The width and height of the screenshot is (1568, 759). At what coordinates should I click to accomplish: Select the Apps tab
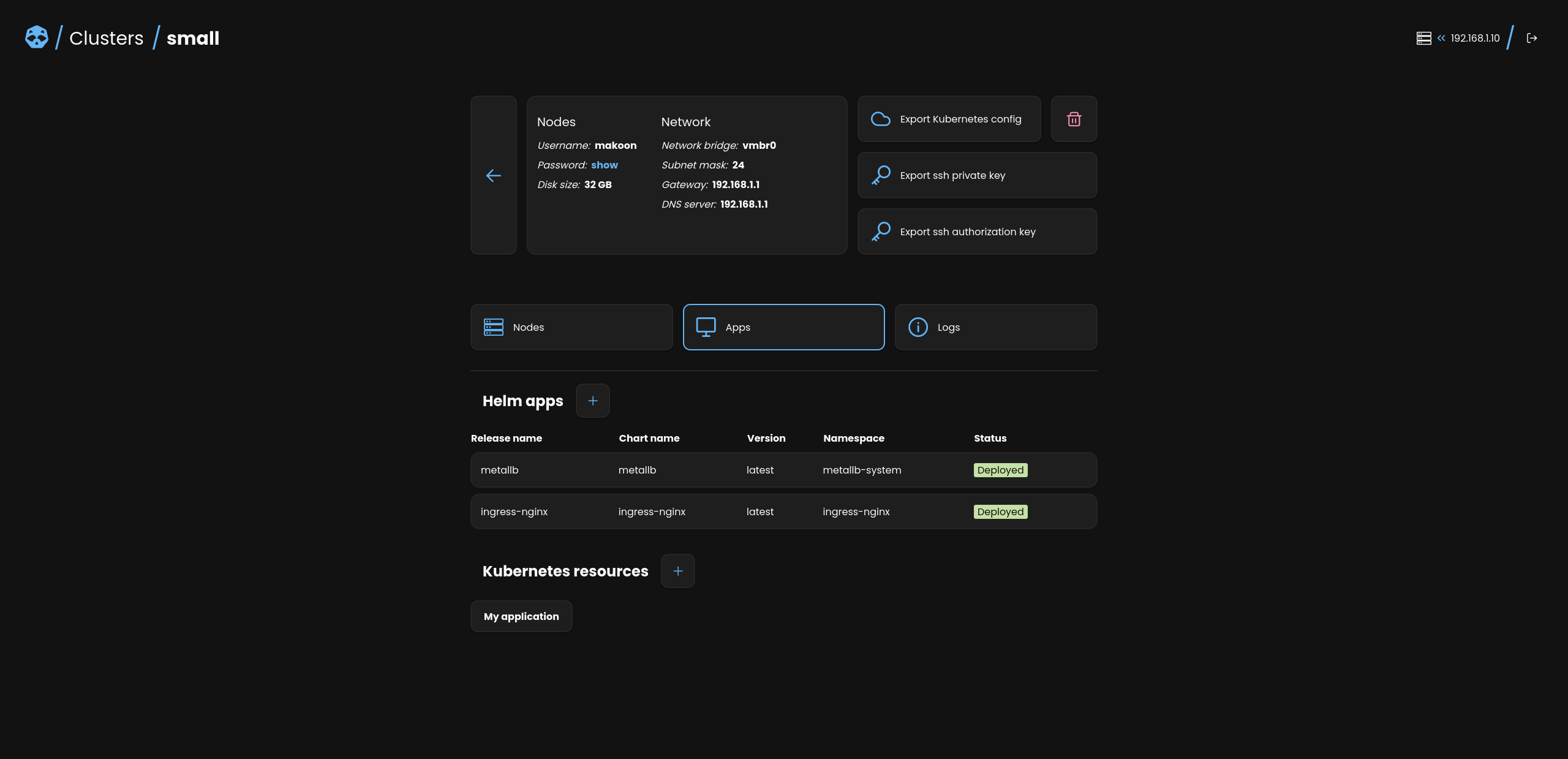click(783, 327)
